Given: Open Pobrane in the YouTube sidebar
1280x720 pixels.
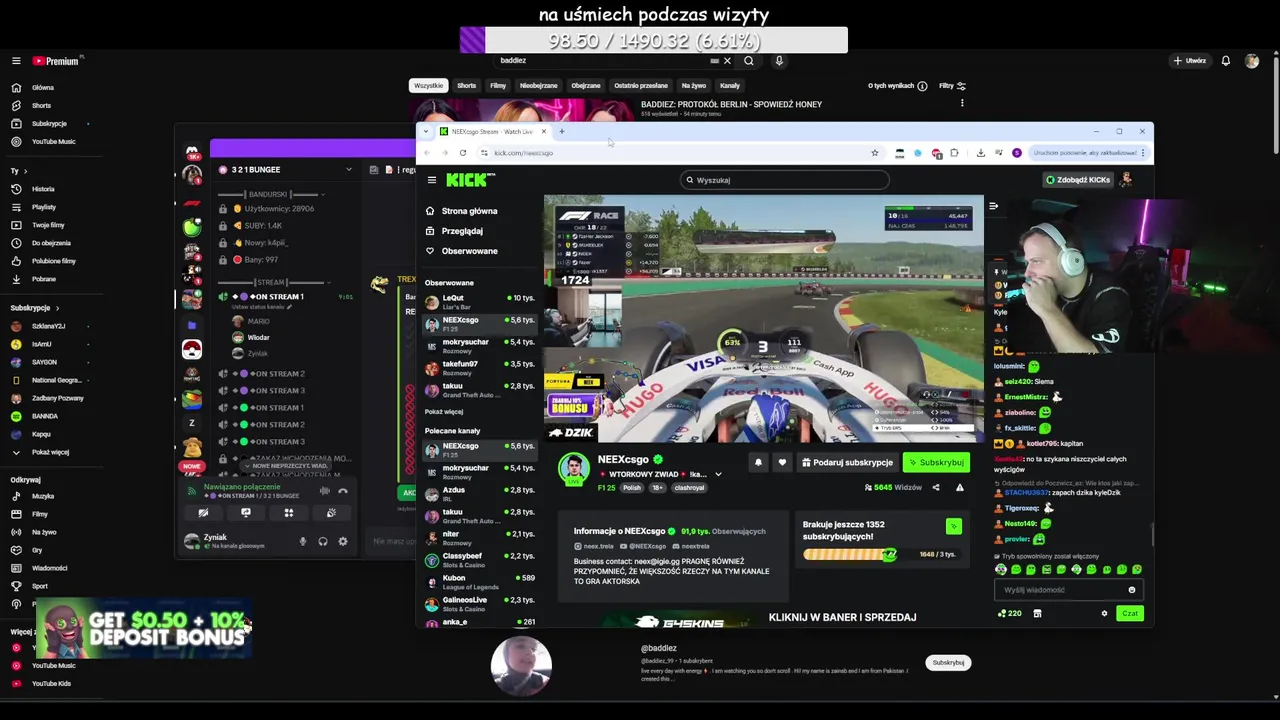Looking at the screenshot, I should pos(44,279).
